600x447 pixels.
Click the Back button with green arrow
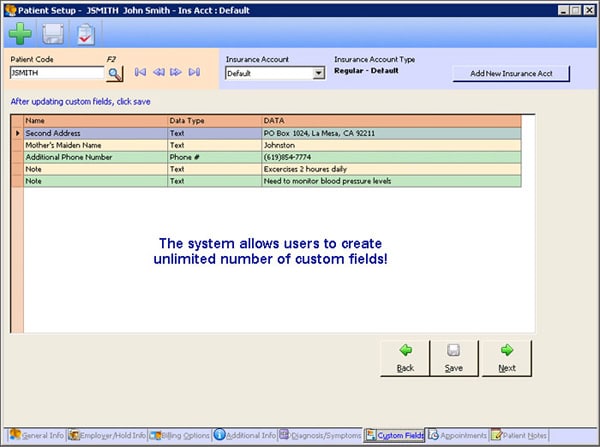[404, 357]
